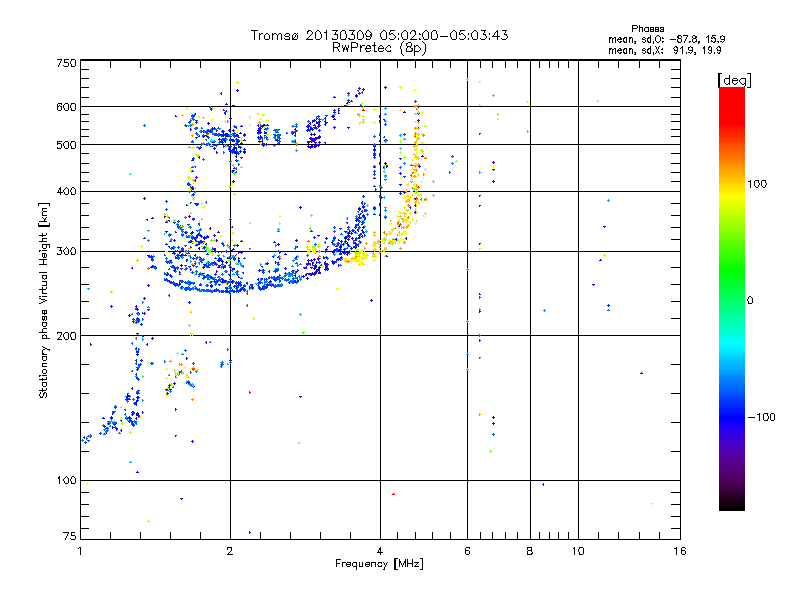Click the subtitle 'RwPretec (8p)'

[x=379, y=48]
